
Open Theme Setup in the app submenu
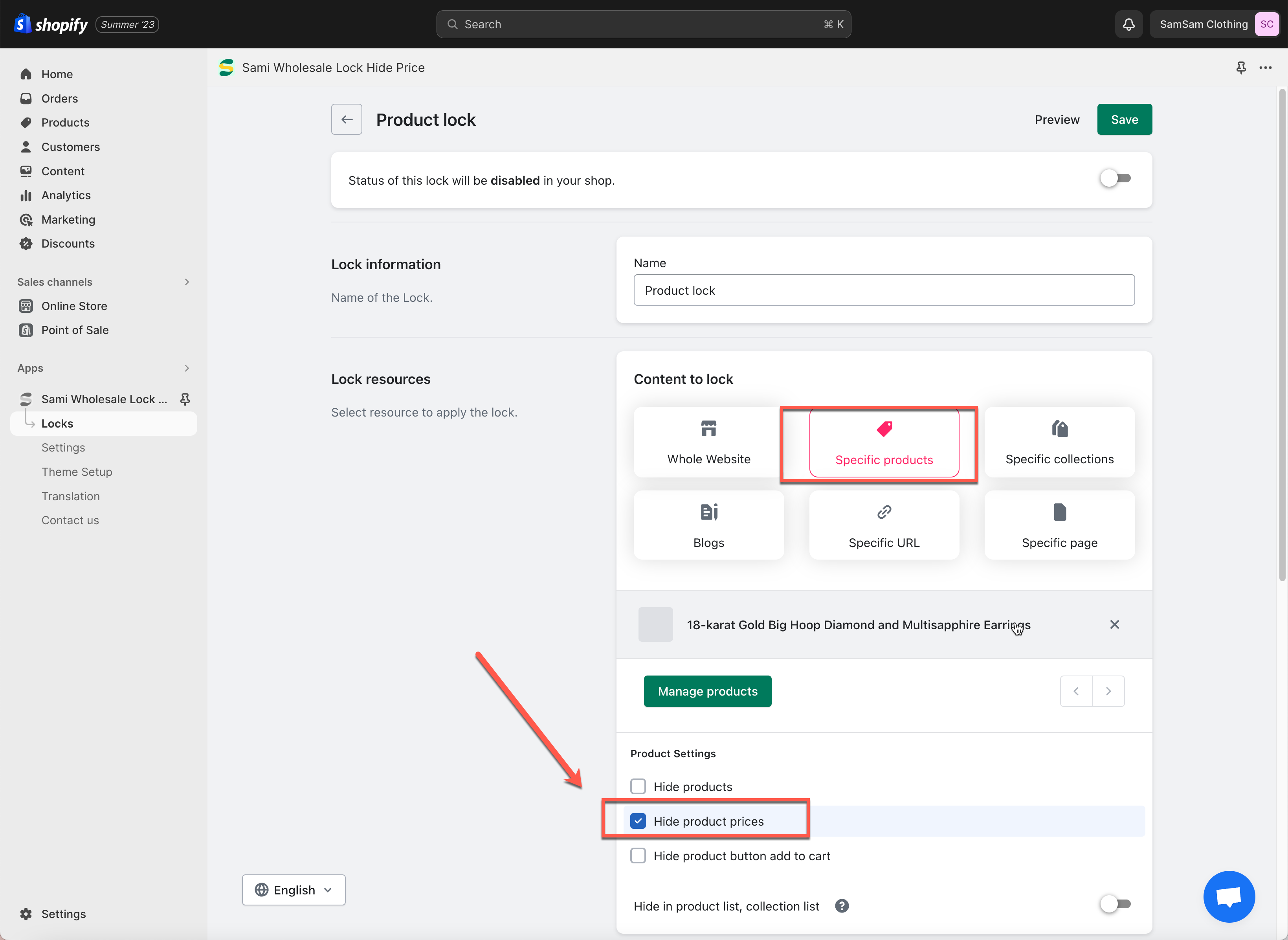[77, 472]
